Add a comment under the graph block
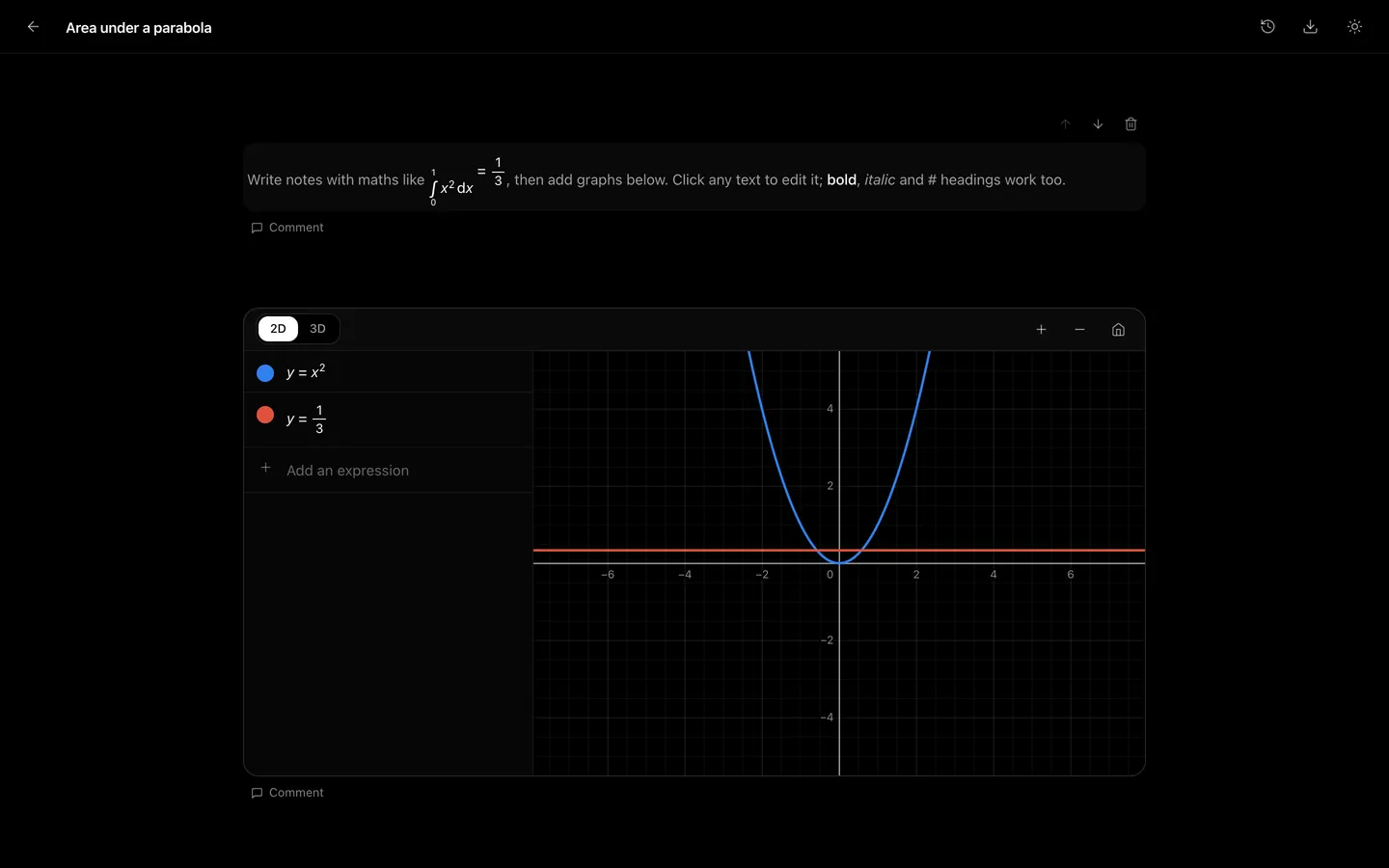The height and width of the screenshot is (868, 1389). click(x=287, y=793)
